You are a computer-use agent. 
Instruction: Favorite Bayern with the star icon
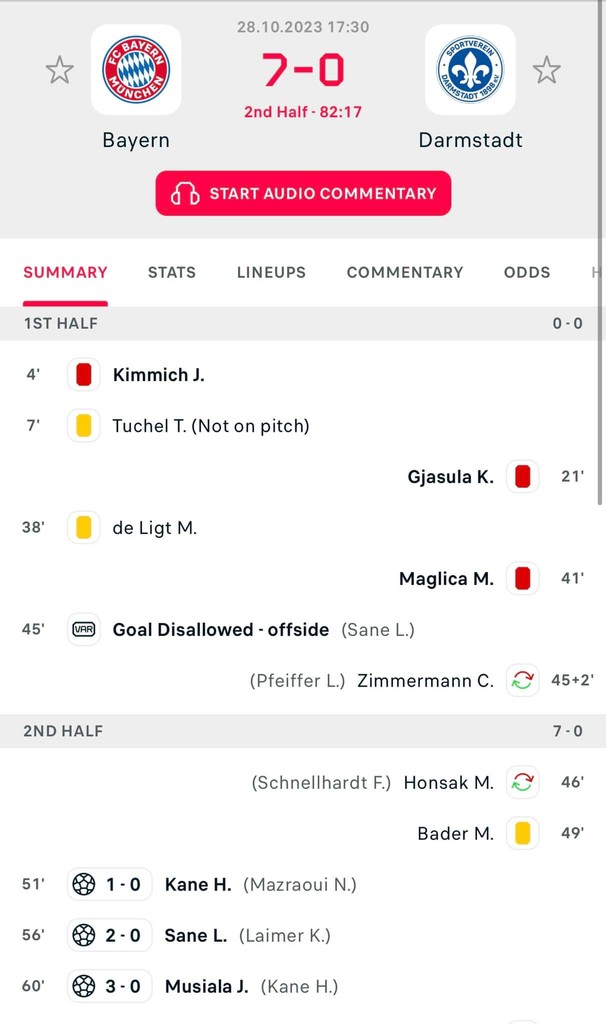(x=60, y=70)
